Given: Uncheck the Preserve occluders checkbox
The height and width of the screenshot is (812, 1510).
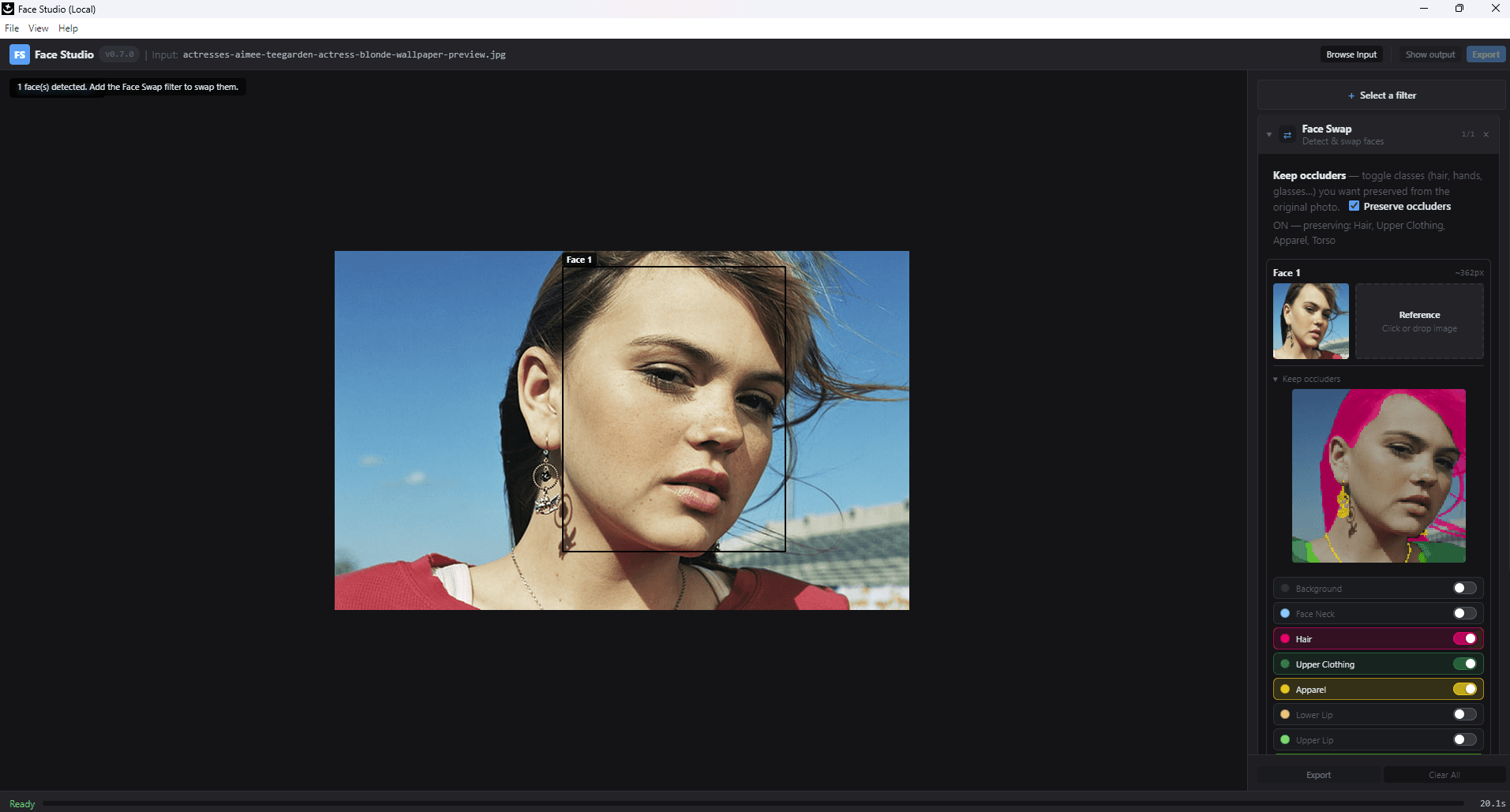Looking at the screenshot, I should pyautogui.click(x=1355, y=206).
